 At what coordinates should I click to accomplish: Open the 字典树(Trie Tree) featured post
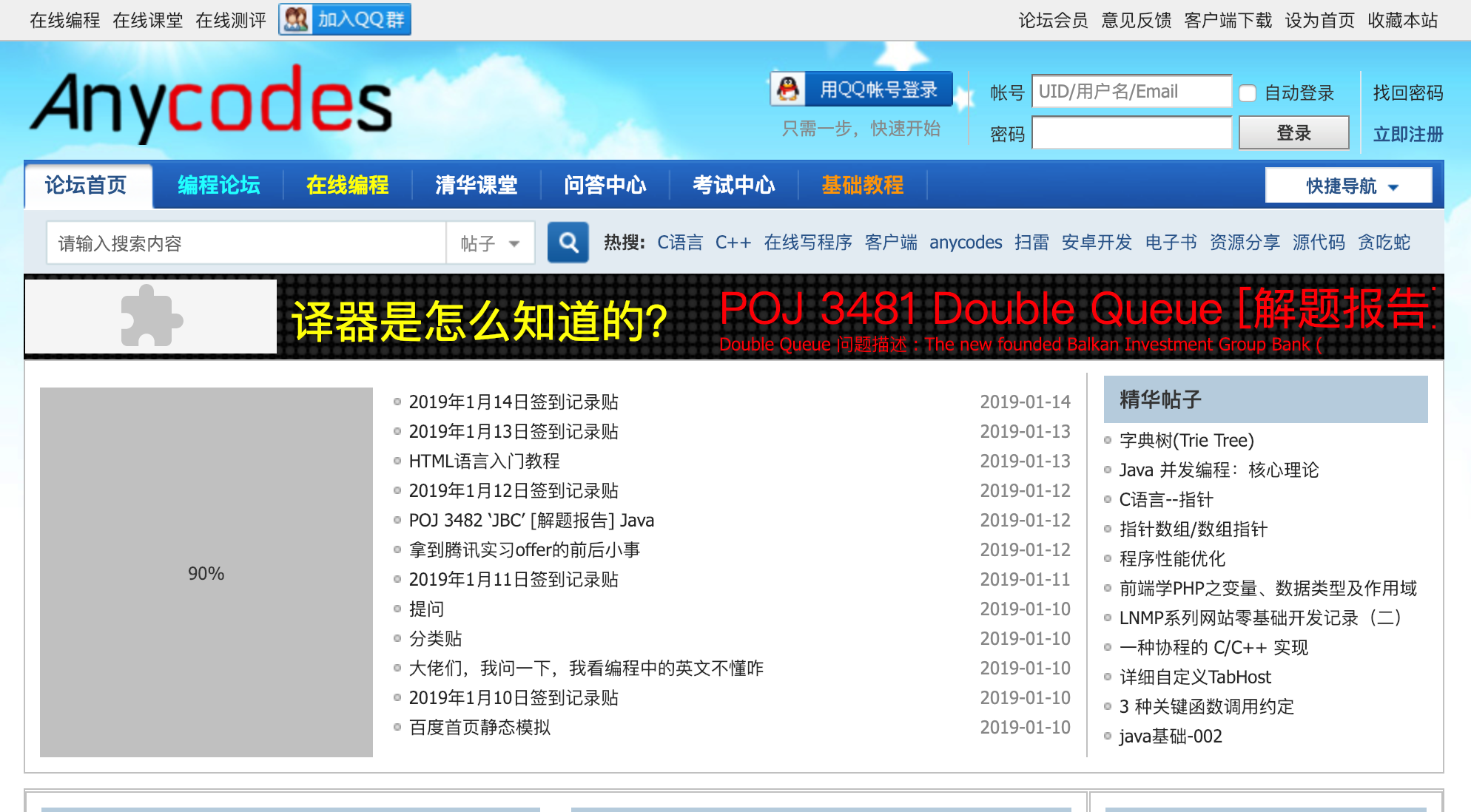[1186, 441]
